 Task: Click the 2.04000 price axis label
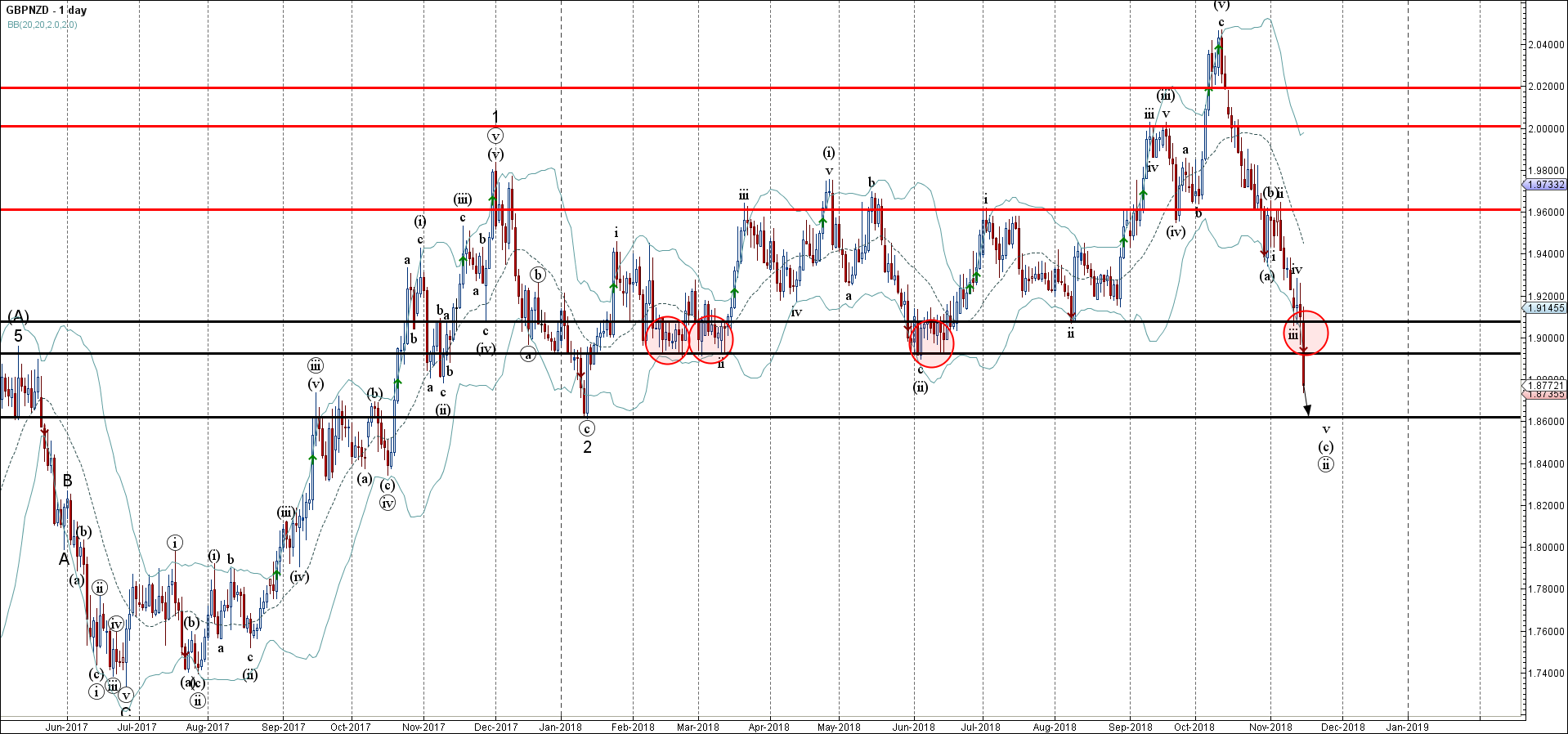point(1546,45)
